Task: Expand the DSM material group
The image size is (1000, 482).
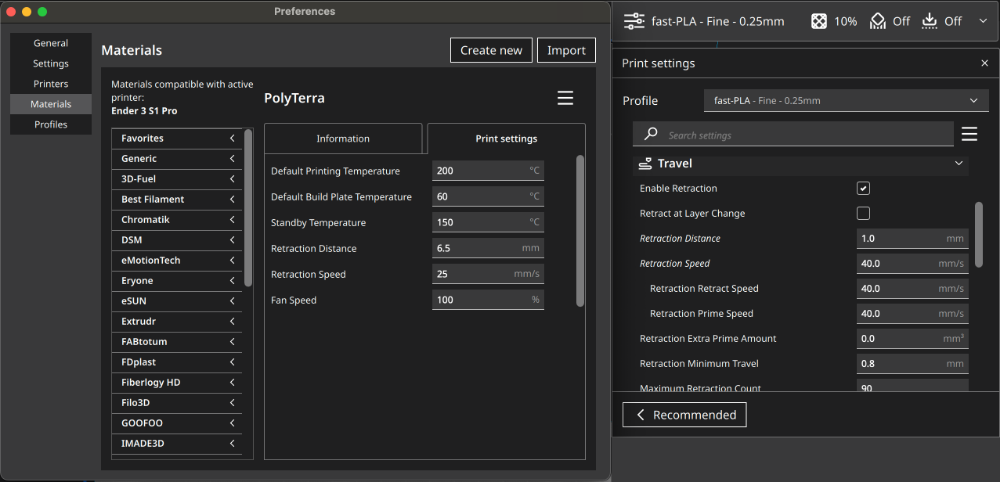Action: 177,240
